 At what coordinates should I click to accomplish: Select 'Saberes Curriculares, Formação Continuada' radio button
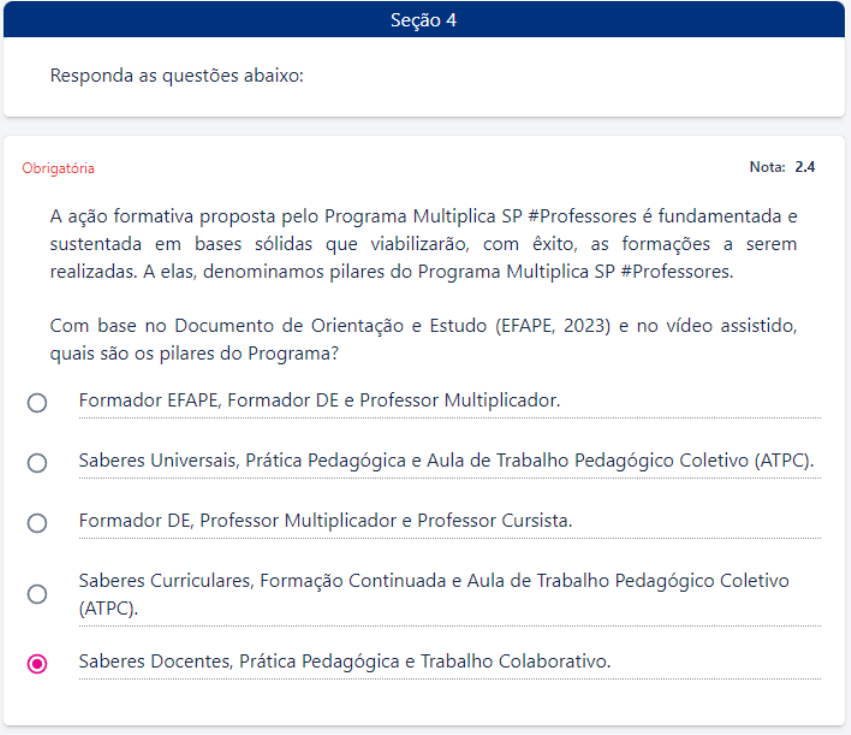37,594
